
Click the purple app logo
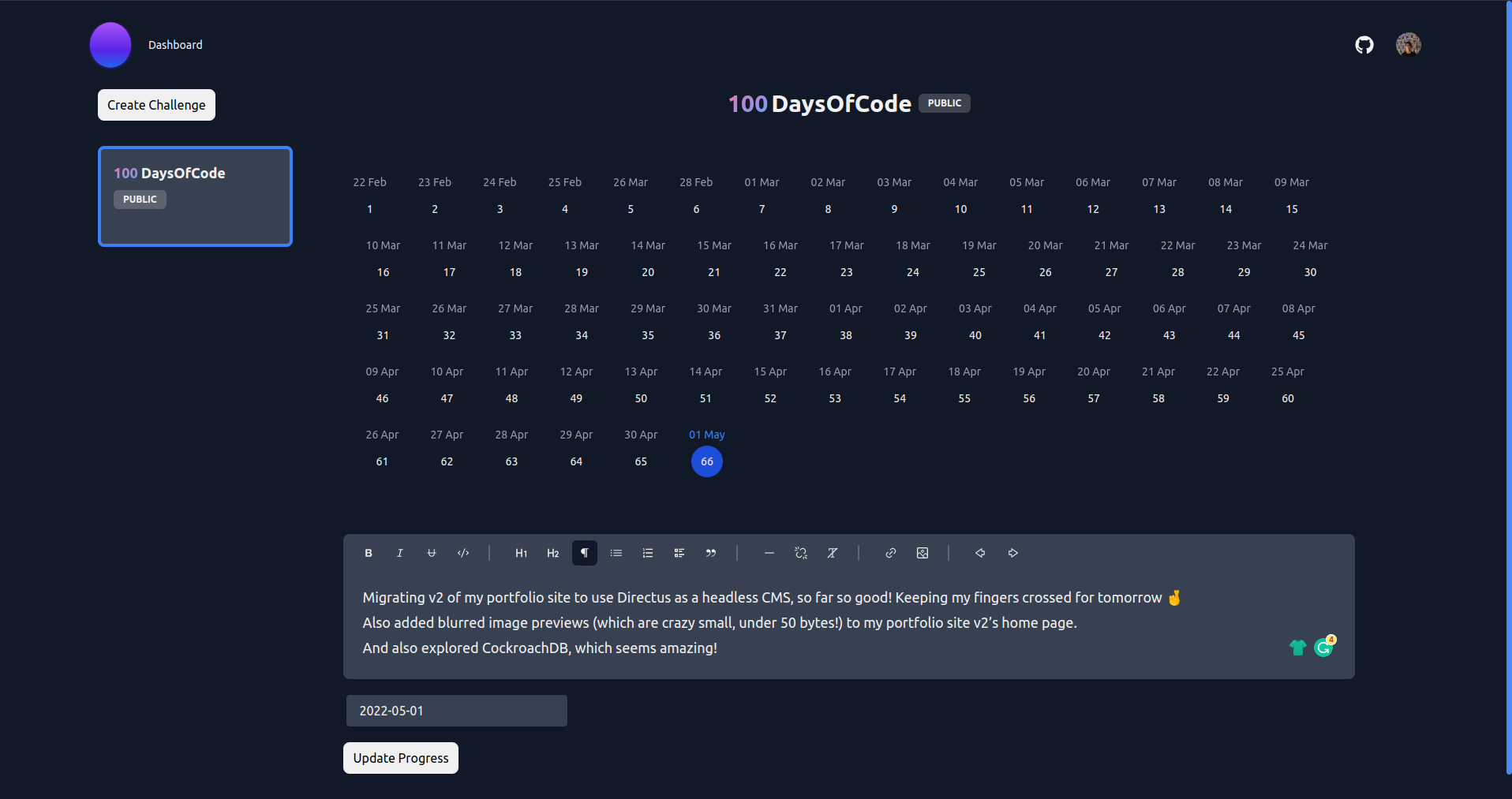(110, 45)
